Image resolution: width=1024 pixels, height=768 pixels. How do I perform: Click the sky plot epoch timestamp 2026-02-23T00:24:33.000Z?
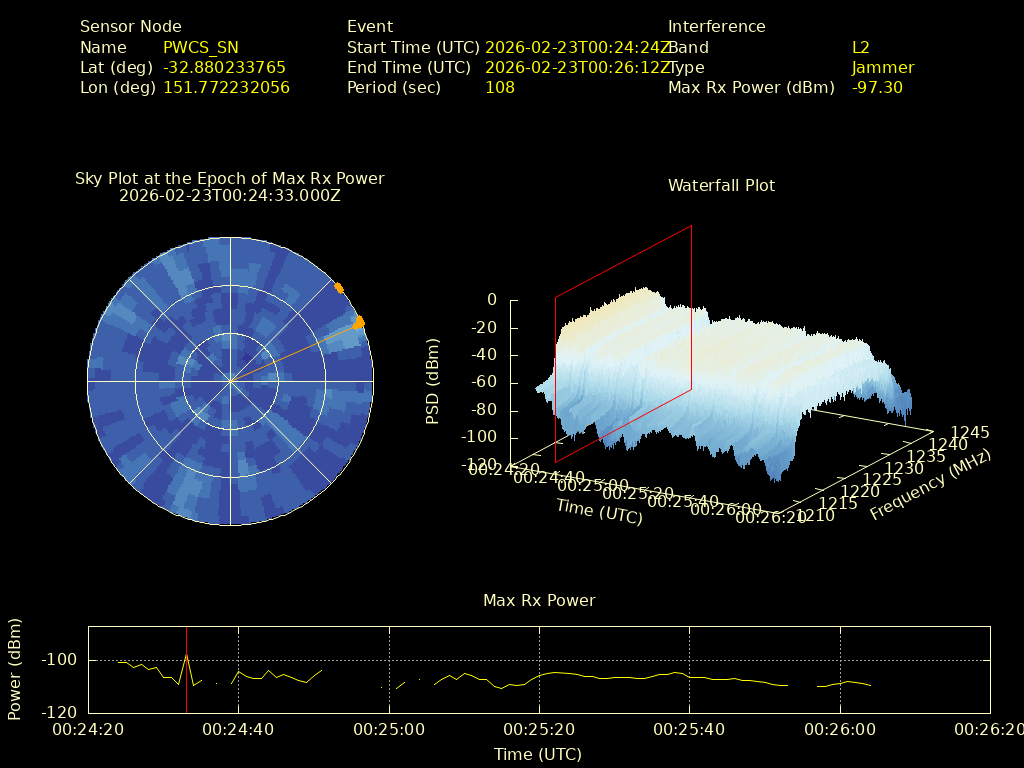pos(230,196)
